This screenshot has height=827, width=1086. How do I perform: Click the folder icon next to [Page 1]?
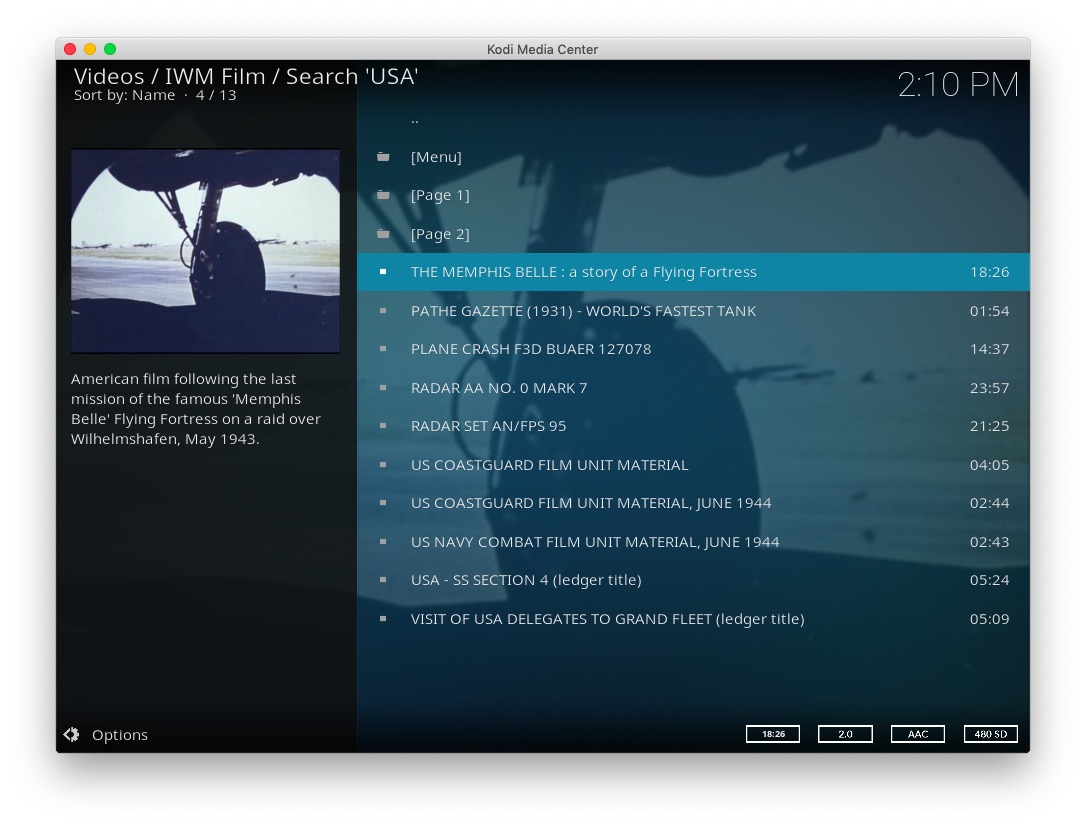pos(383,195)
